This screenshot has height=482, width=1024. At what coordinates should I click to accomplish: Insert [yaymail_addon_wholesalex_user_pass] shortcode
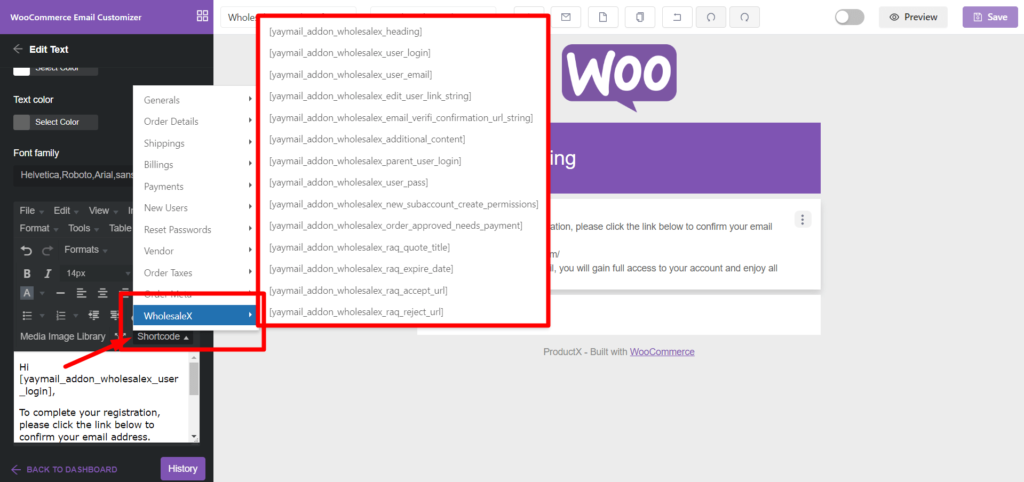(348, 182)
